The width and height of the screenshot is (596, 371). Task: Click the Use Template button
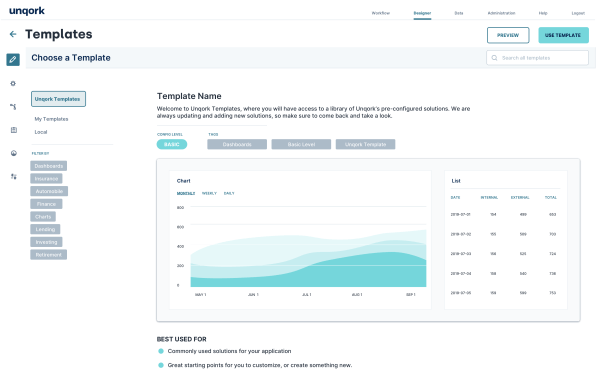pyautogui.click(x=563, y=35)
